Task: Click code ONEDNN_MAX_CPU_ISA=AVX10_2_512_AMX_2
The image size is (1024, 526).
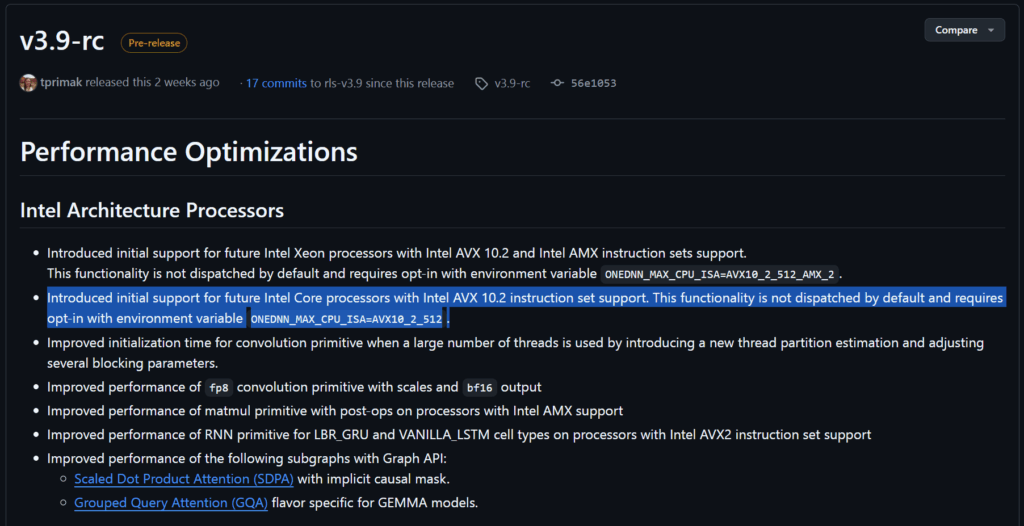Action: [x=720, y=274]
